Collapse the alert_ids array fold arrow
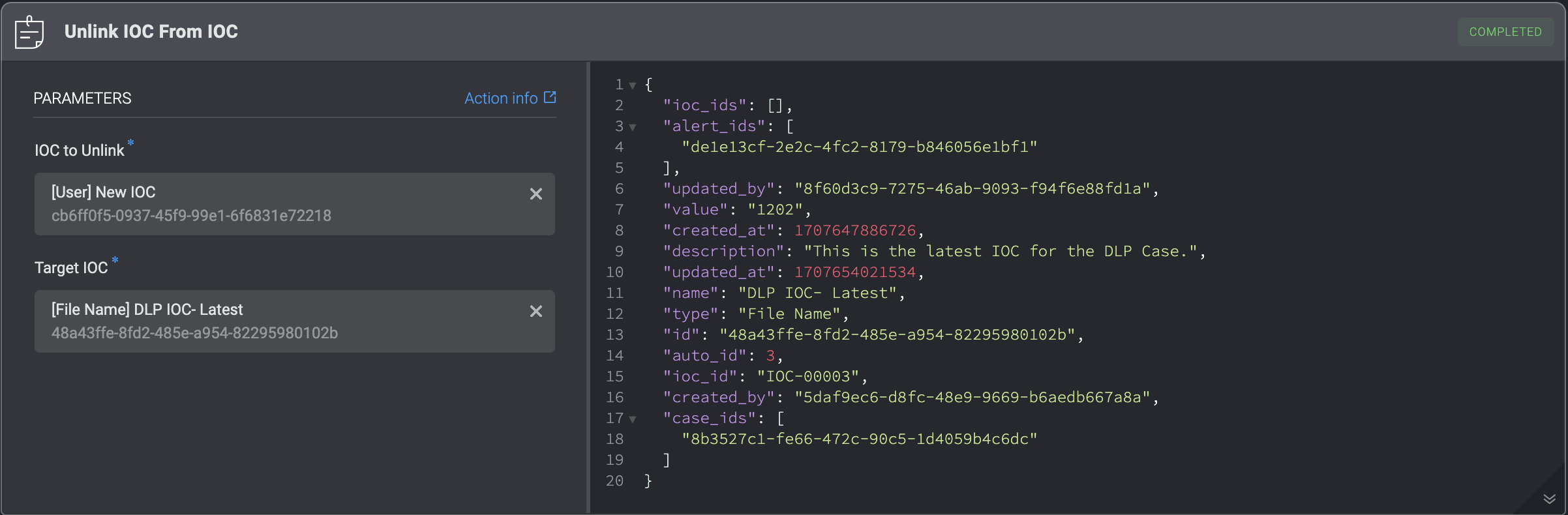This screenshot has height=515, width=1568. (632, 127)
